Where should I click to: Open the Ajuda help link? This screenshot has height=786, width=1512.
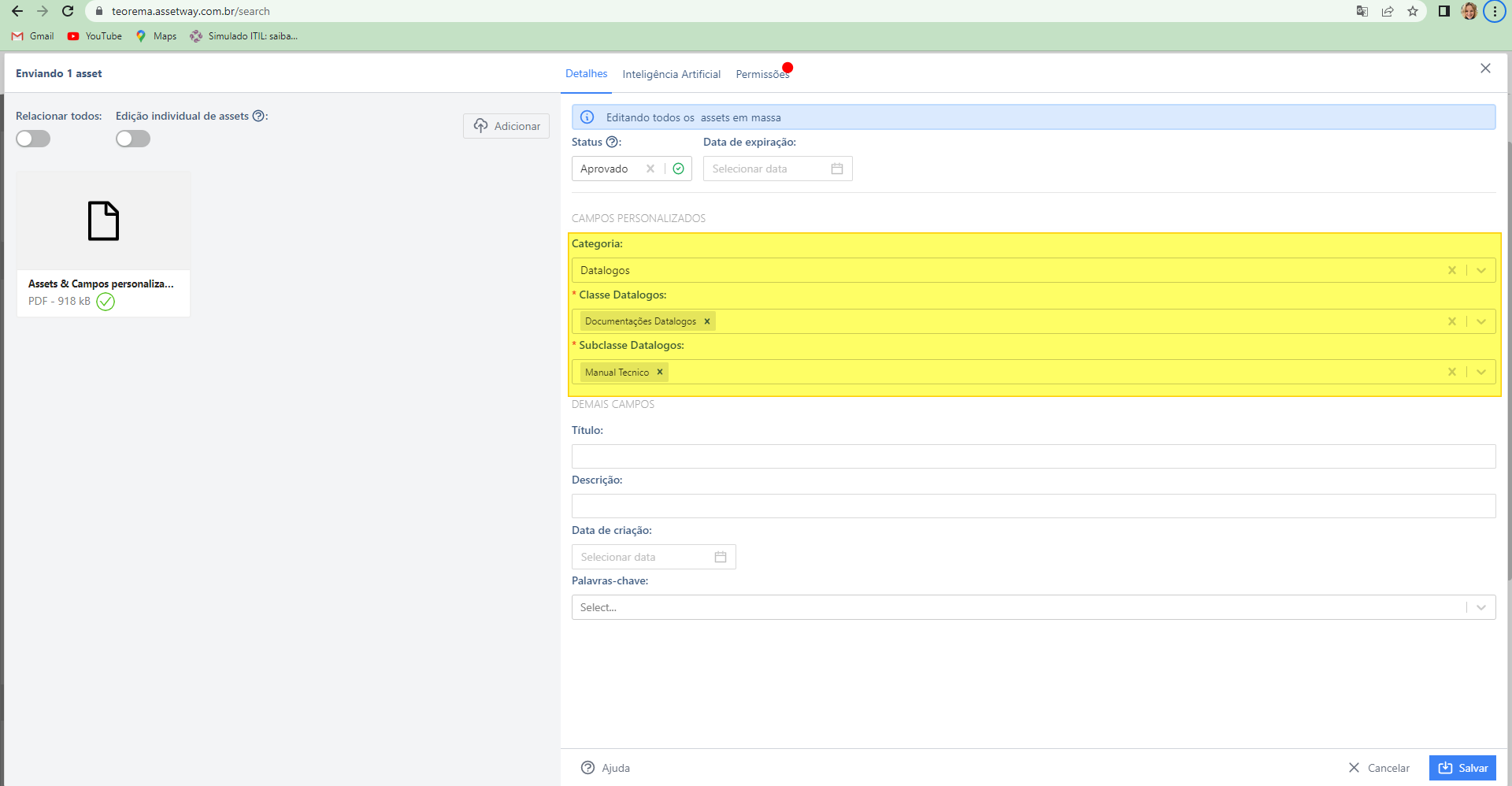605,768
